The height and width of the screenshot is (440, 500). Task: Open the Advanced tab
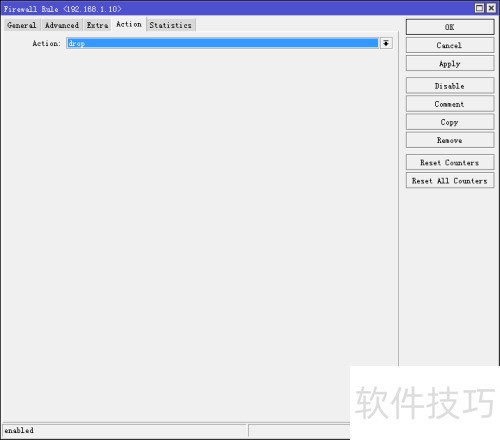[x=62, y=25]
